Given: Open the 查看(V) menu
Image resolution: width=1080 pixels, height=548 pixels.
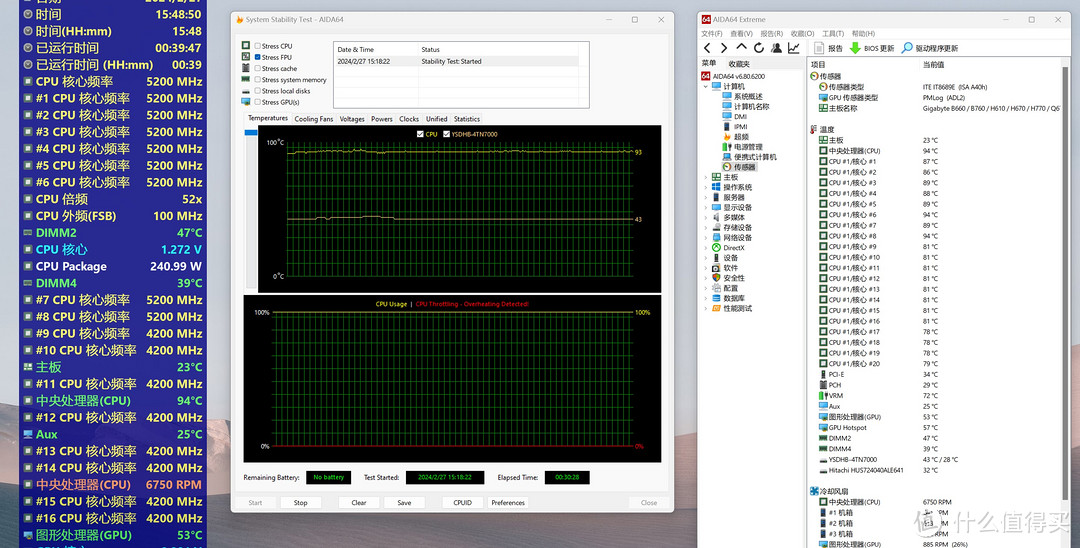Looking at the screenshot, I should point(741,34).
